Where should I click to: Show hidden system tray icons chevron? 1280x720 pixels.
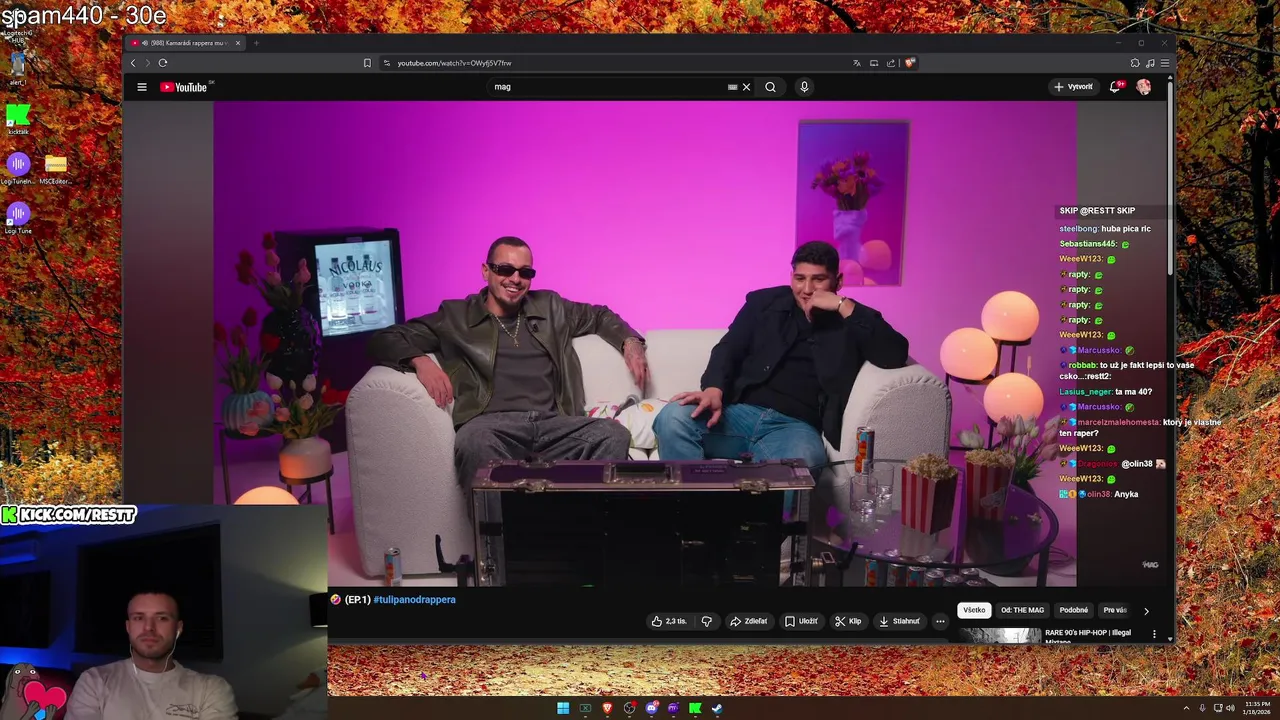tap(1186, 708)
